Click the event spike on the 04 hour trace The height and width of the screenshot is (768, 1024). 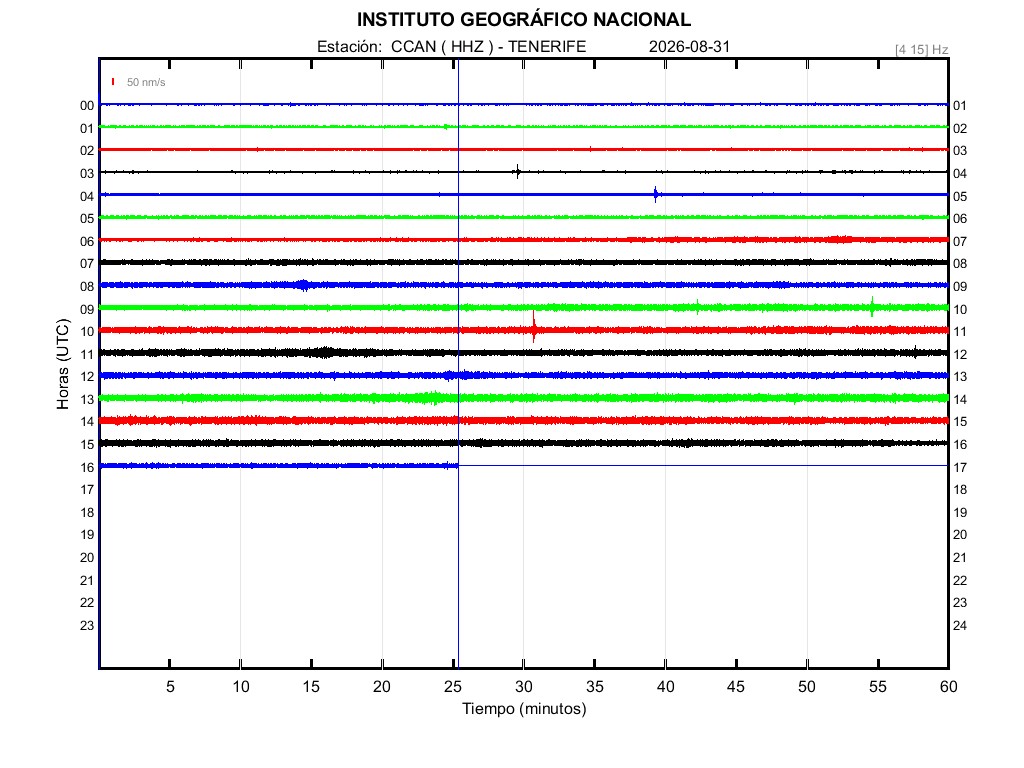pyautogui.click(x=656, y=195)
